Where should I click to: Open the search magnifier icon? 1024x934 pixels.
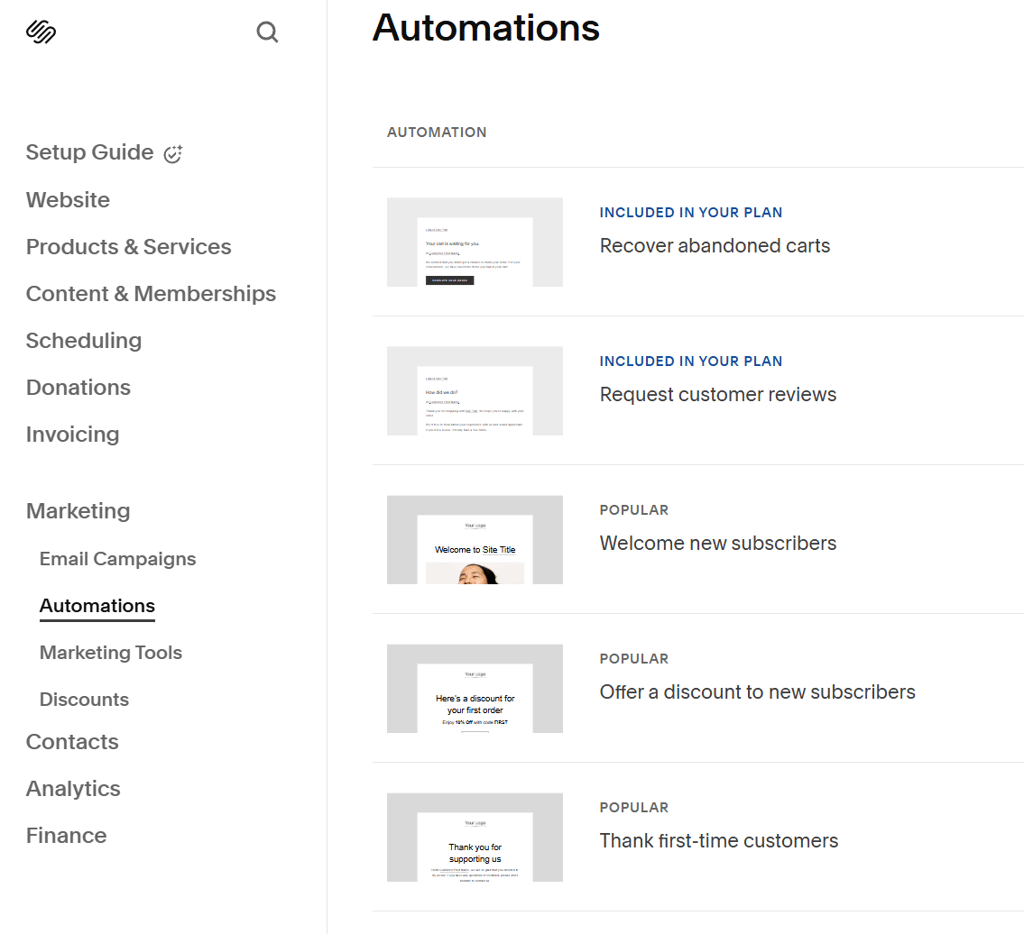pos(267,31)
